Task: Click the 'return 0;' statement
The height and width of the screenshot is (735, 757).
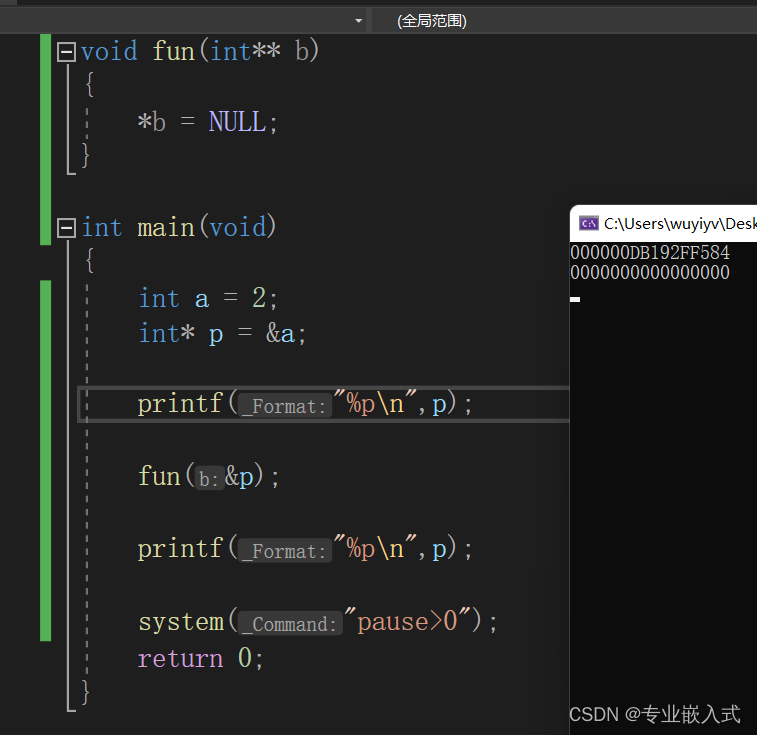Action: (201, 658)
